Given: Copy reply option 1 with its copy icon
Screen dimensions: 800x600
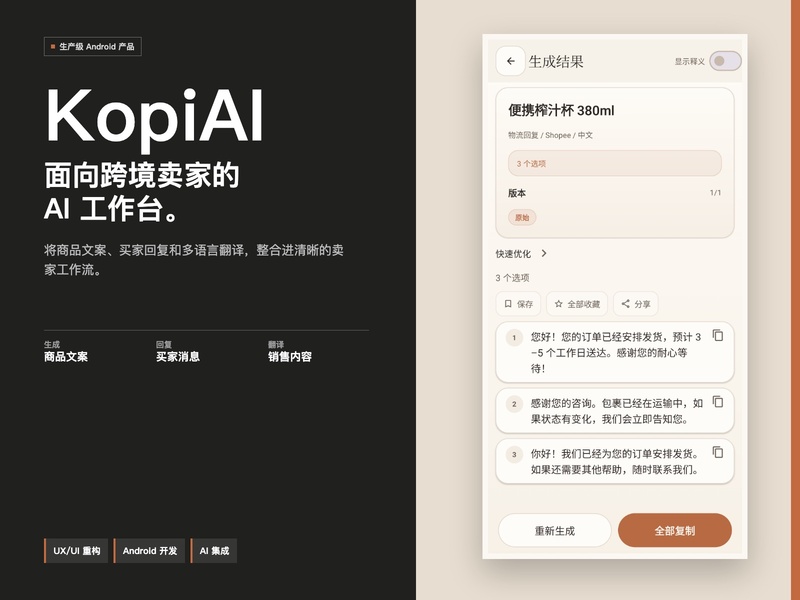Looking at the screenshot, I should point(718,335).
